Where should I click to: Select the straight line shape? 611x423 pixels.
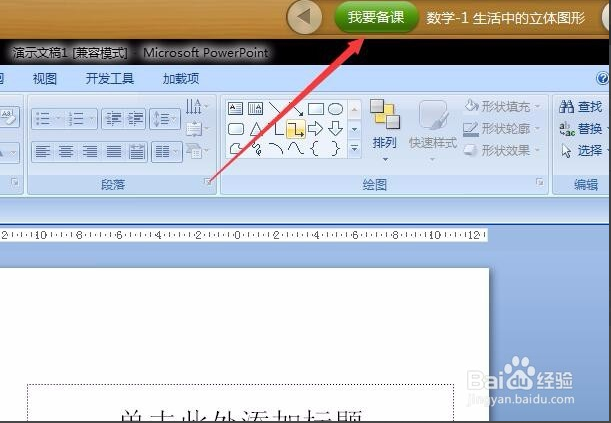point(275,108)
